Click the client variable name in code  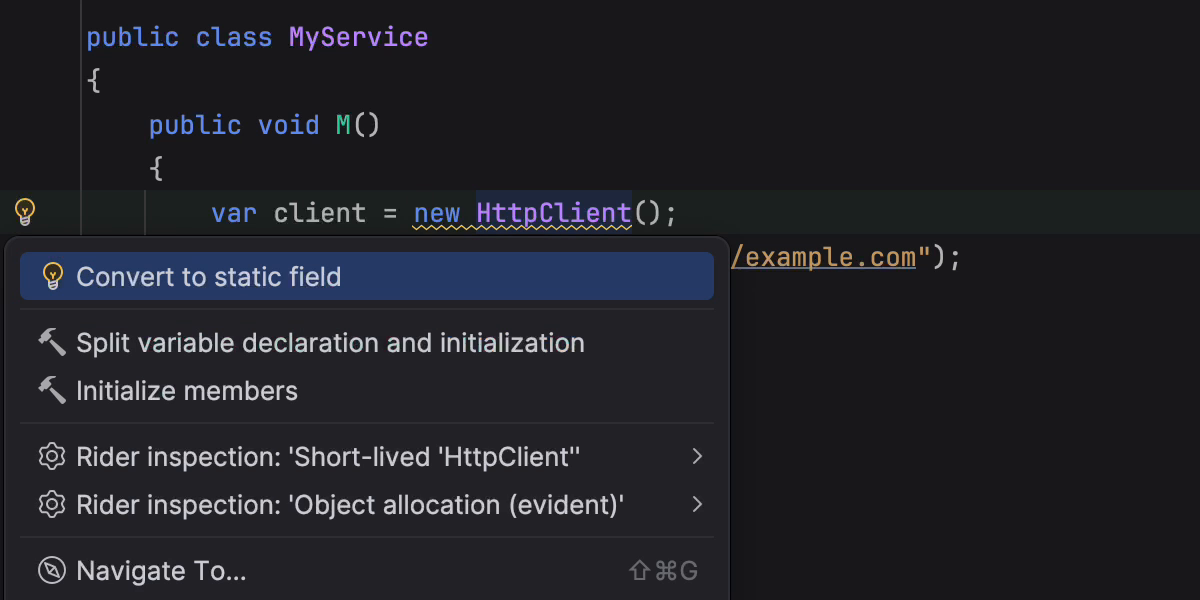coord(320,213)
